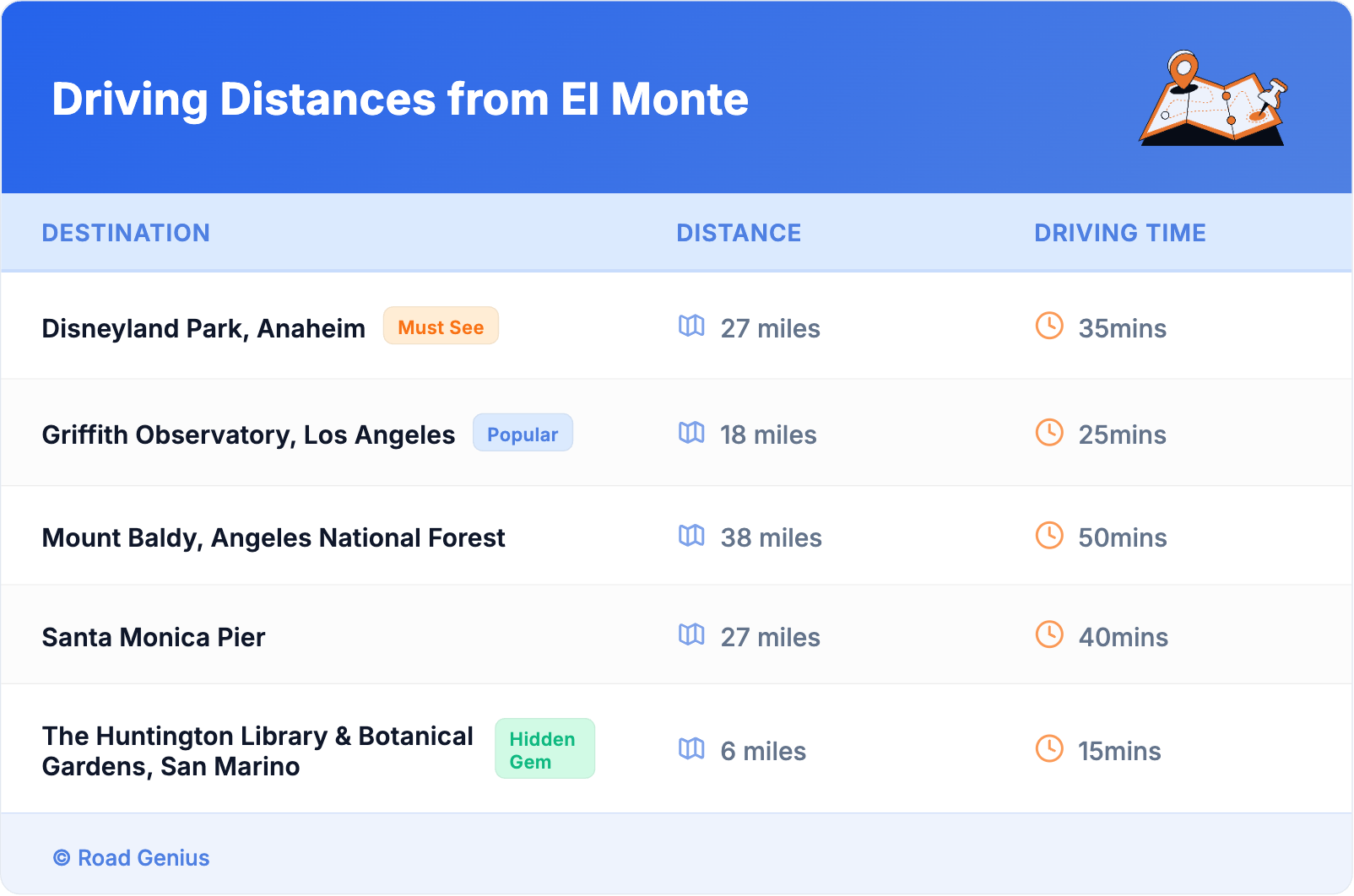Click the map icon beside 6 miles
Viewport: 1354px width, 896px height.
coord(691,749)
